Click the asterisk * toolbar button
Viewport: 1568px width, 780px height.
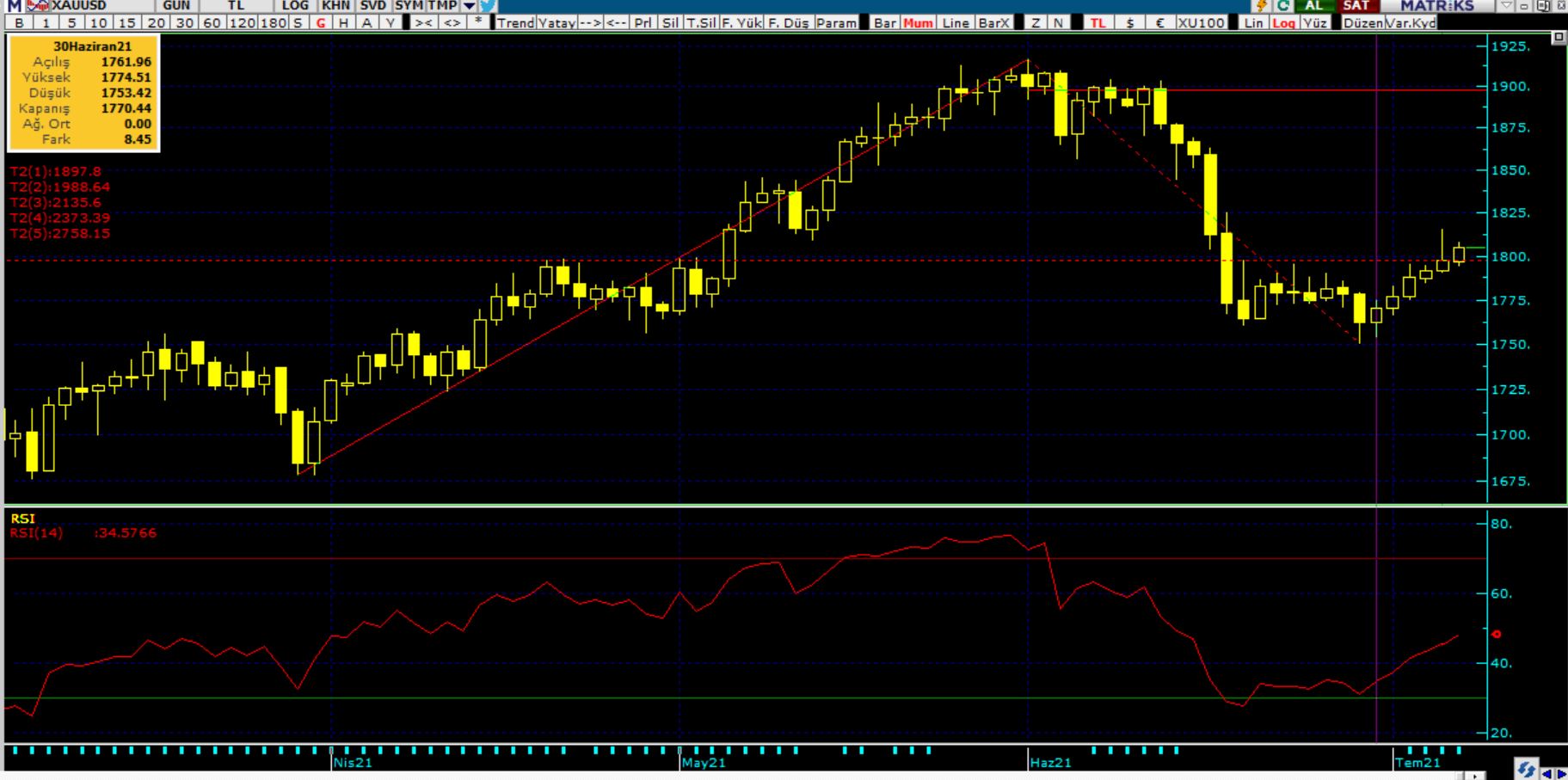pyautogui.click(x=477, y=23)
